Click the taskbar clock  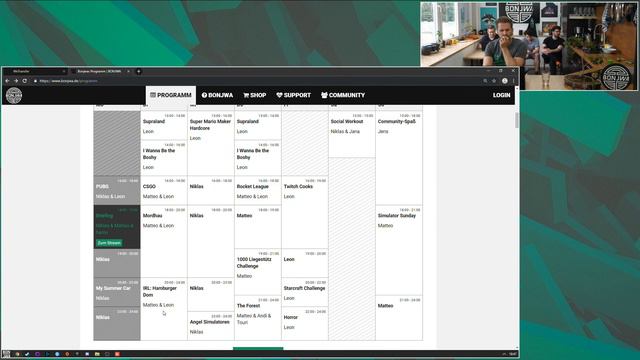[513, 354]
